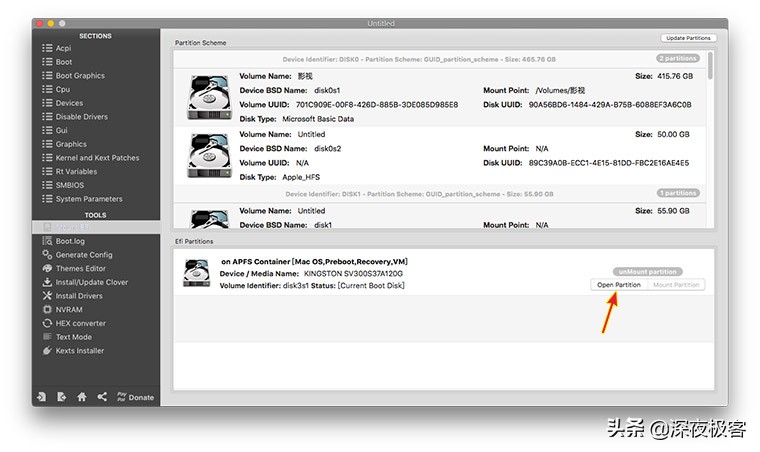Viewport: 760px width, 452px height.
Task: Click the PayPal Donate button
Action: pos(135,397)
